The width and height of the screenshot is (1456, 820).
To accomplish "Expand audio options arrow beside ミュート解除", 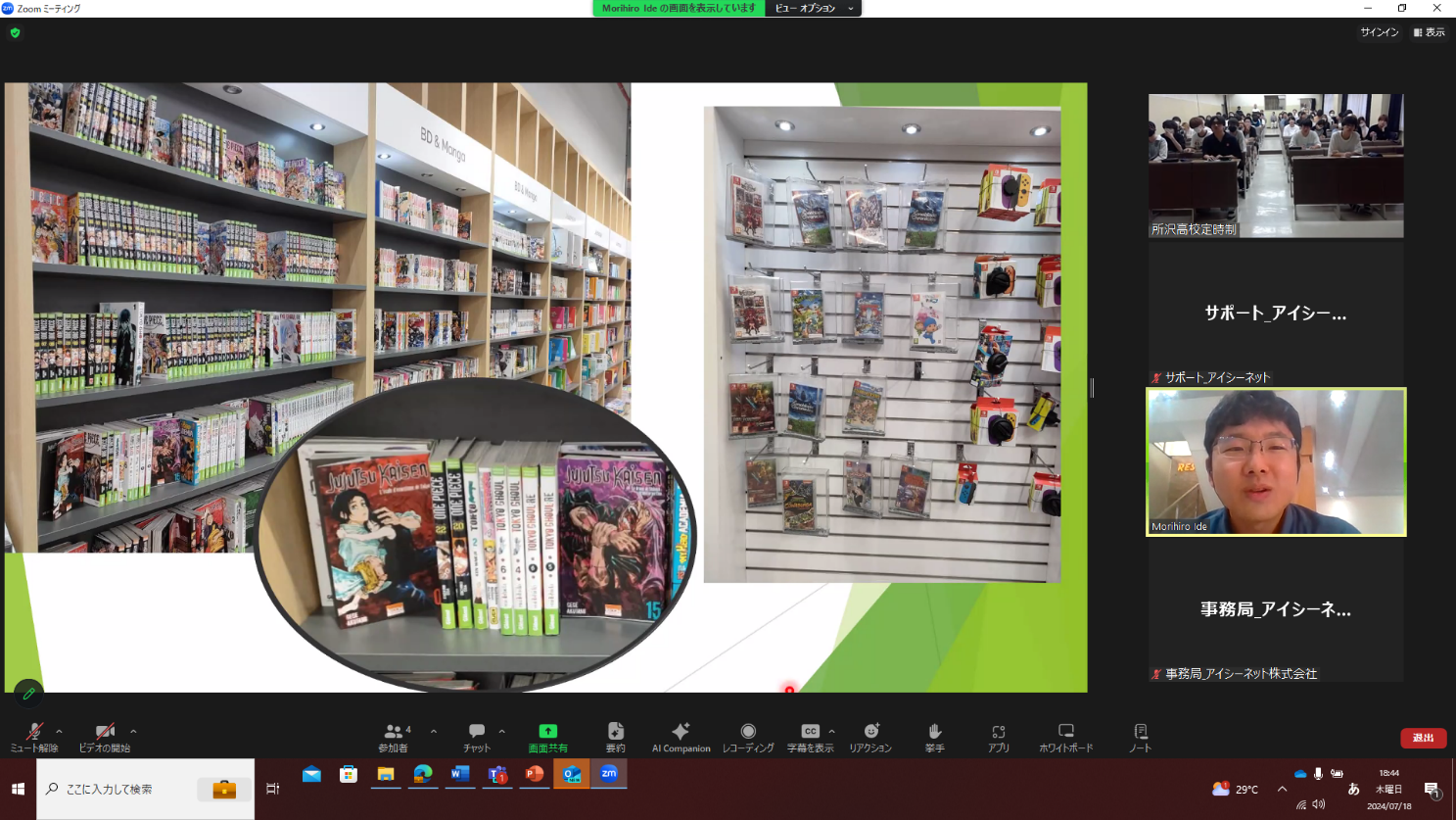I will 59,731.
